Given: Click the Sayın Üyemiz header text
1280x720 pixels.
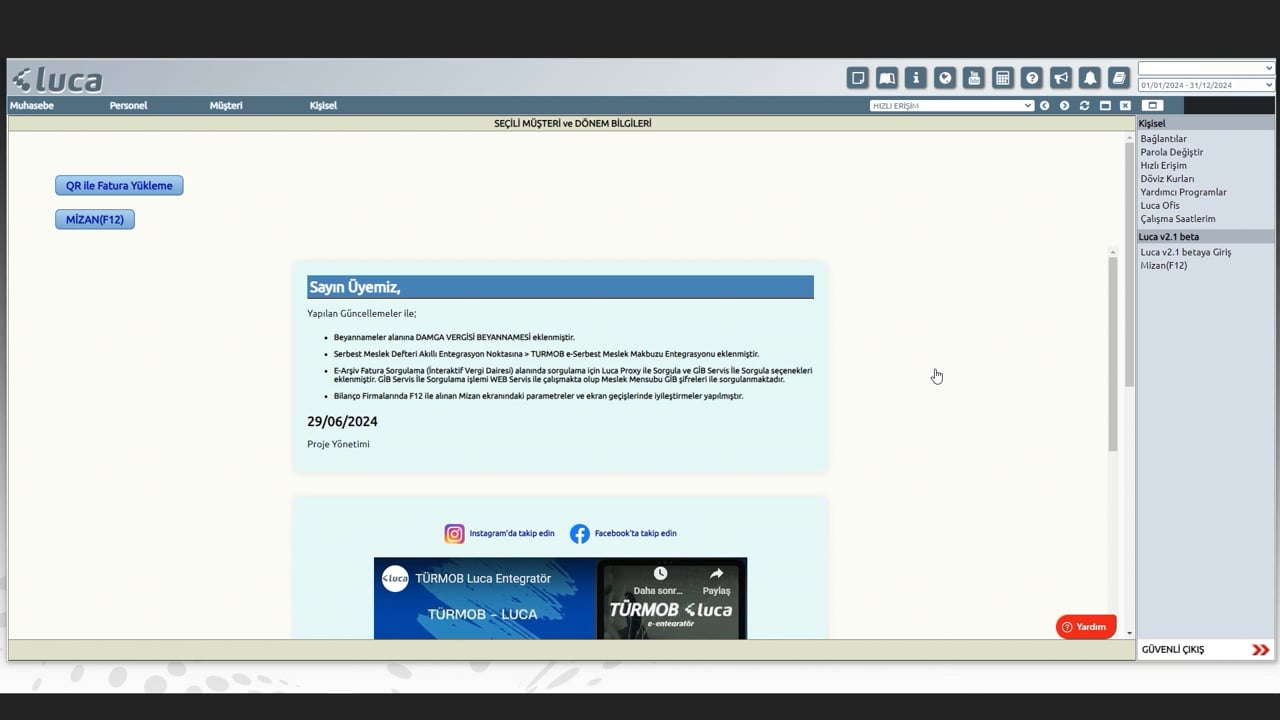Looking at the screenshot, I should [x=355, y=288].
